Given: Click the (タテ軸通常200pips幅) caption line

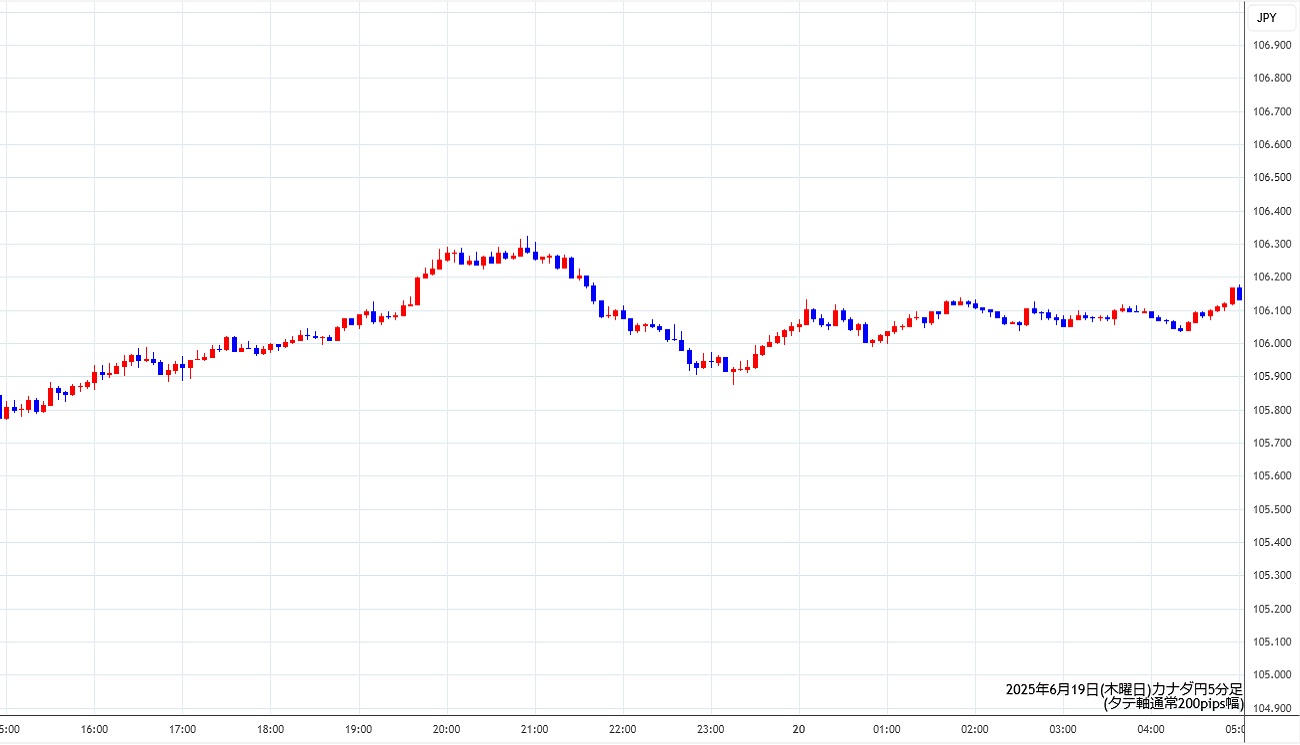Looking at the screenshot, I should coord(1173,703).
